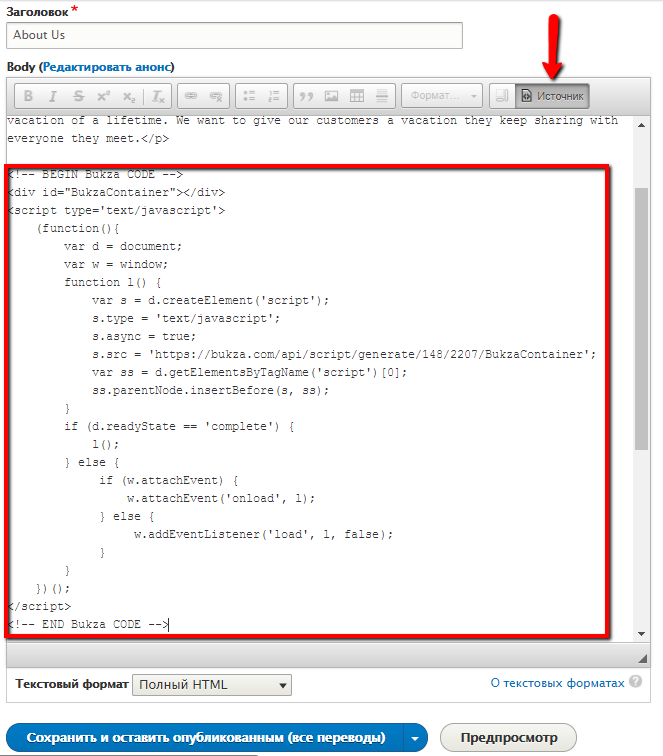The height and width of the screenshot is (756, 663).
Task: Click the subscript icon
Action: pyautogui.click(x=128, y=96)
